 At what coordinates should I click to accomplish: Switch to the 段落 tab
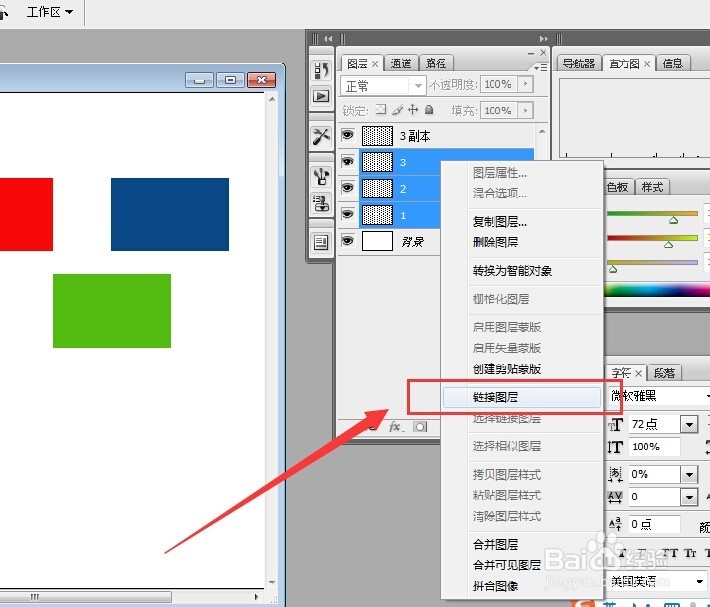pos(665,373)
